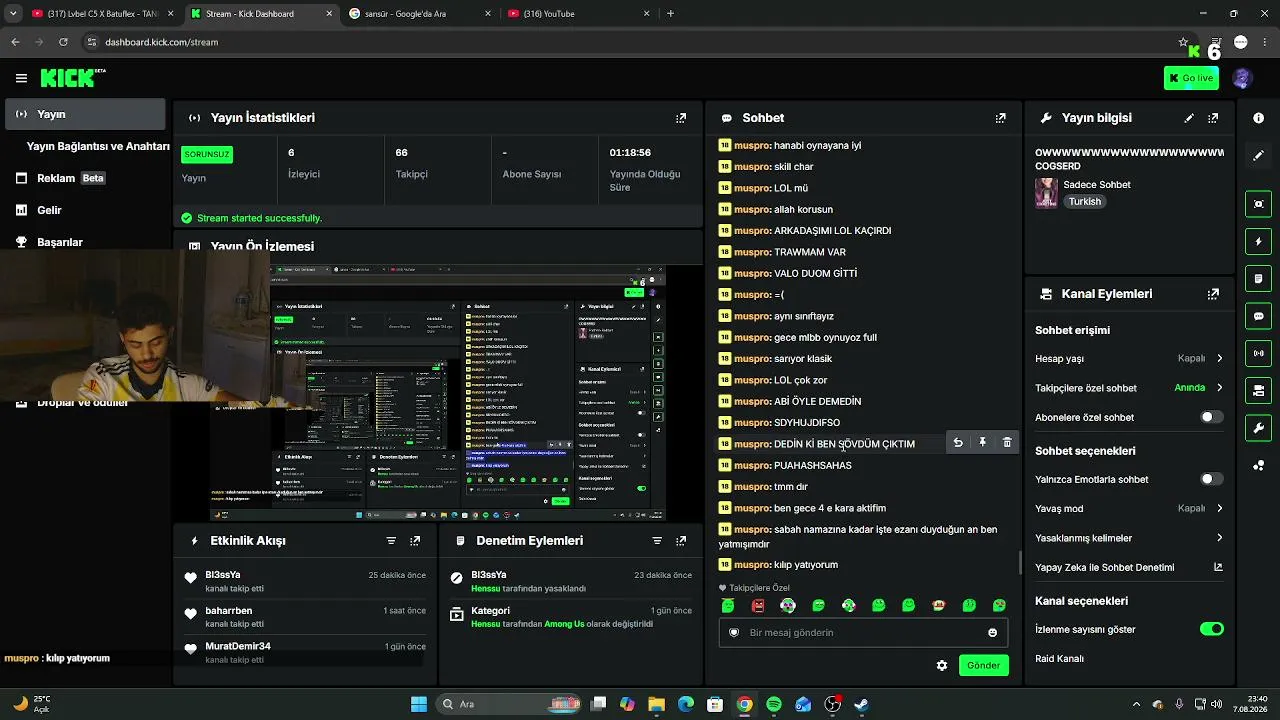This screenshot has width=1280, height=720.
Task: Toggle the moderation log widget in right rail
Action: (1258, 279)
